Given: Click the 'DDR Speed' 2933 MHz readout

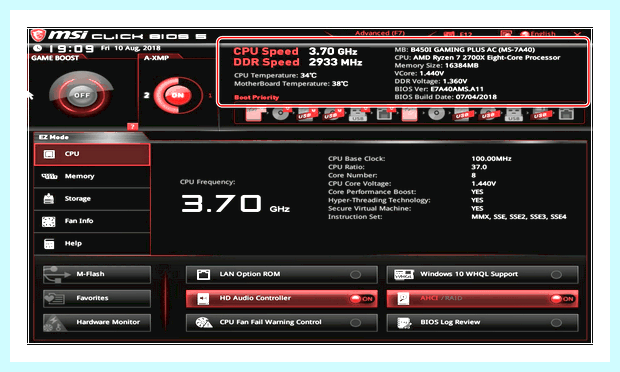Looking at the screenshot, I should click(298, 62).
